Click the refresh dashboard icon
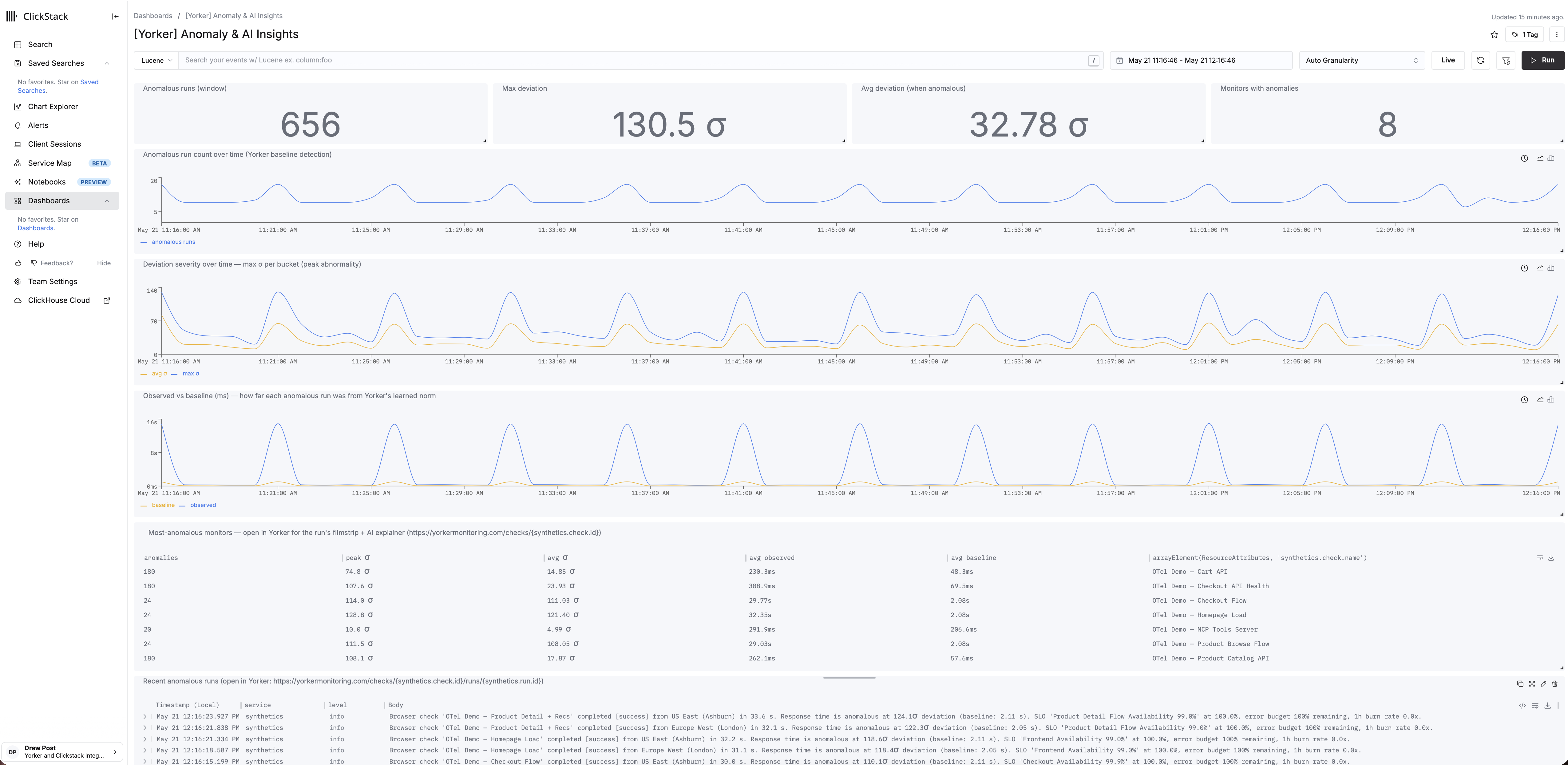 (1480, 60)
